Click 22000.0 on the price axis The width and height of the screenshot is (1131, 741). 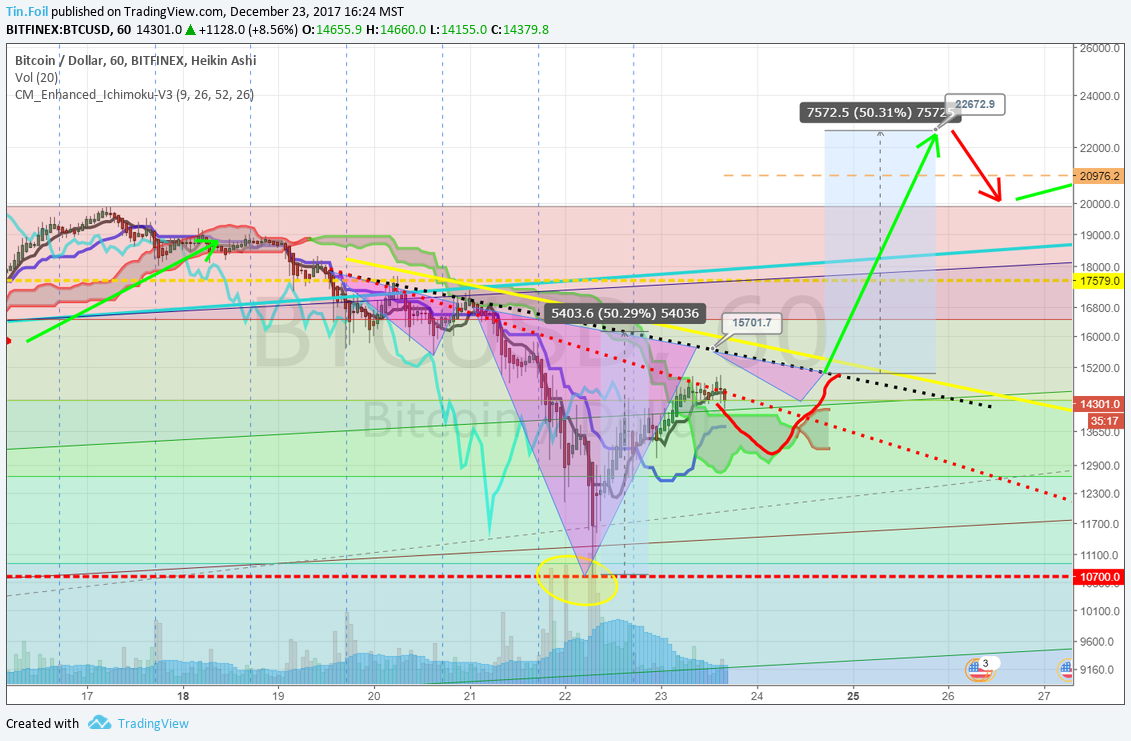pyautogui.click(x=1100, y=148)
